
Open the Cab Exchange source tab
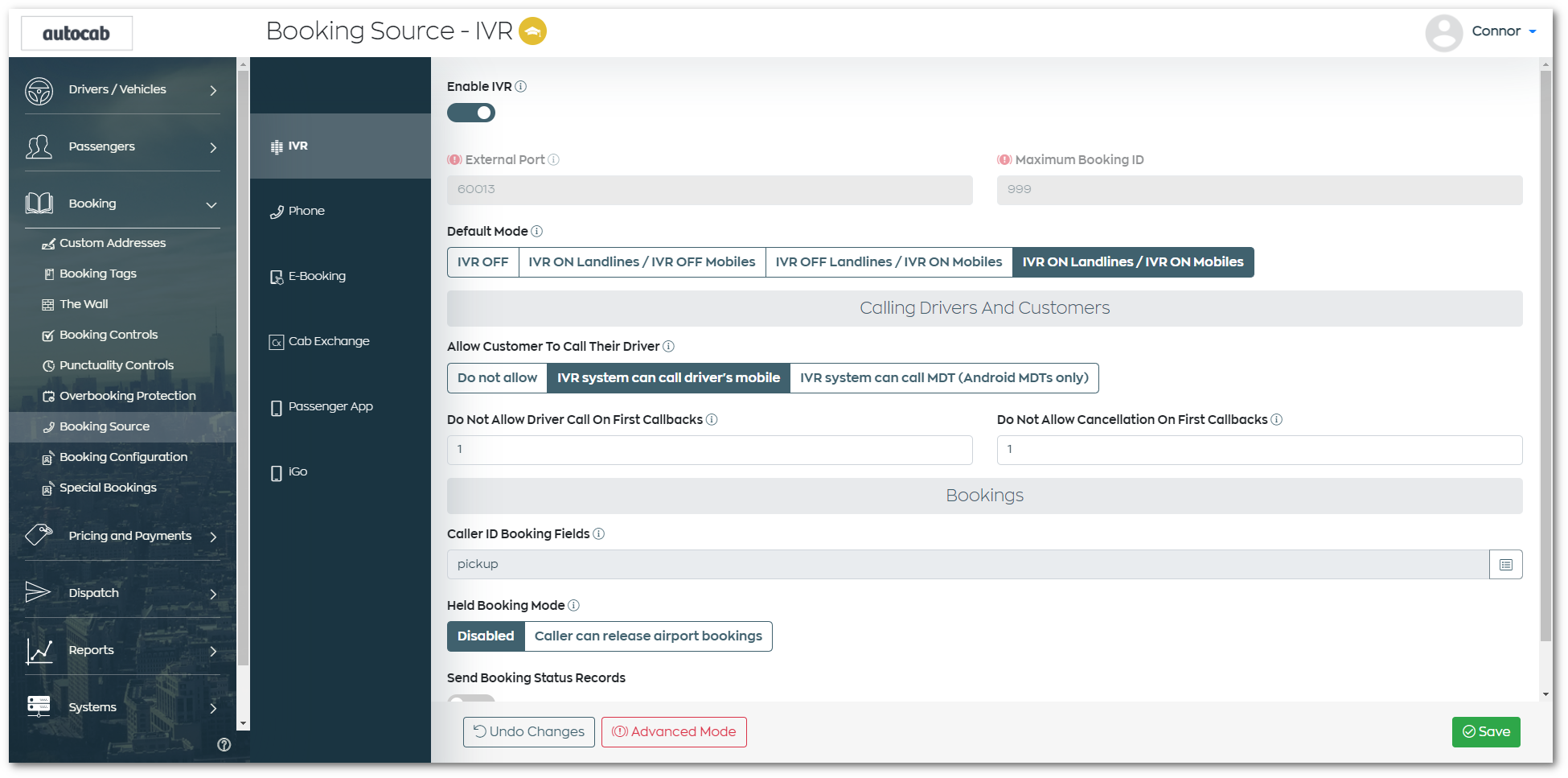[x=340, y=341]
